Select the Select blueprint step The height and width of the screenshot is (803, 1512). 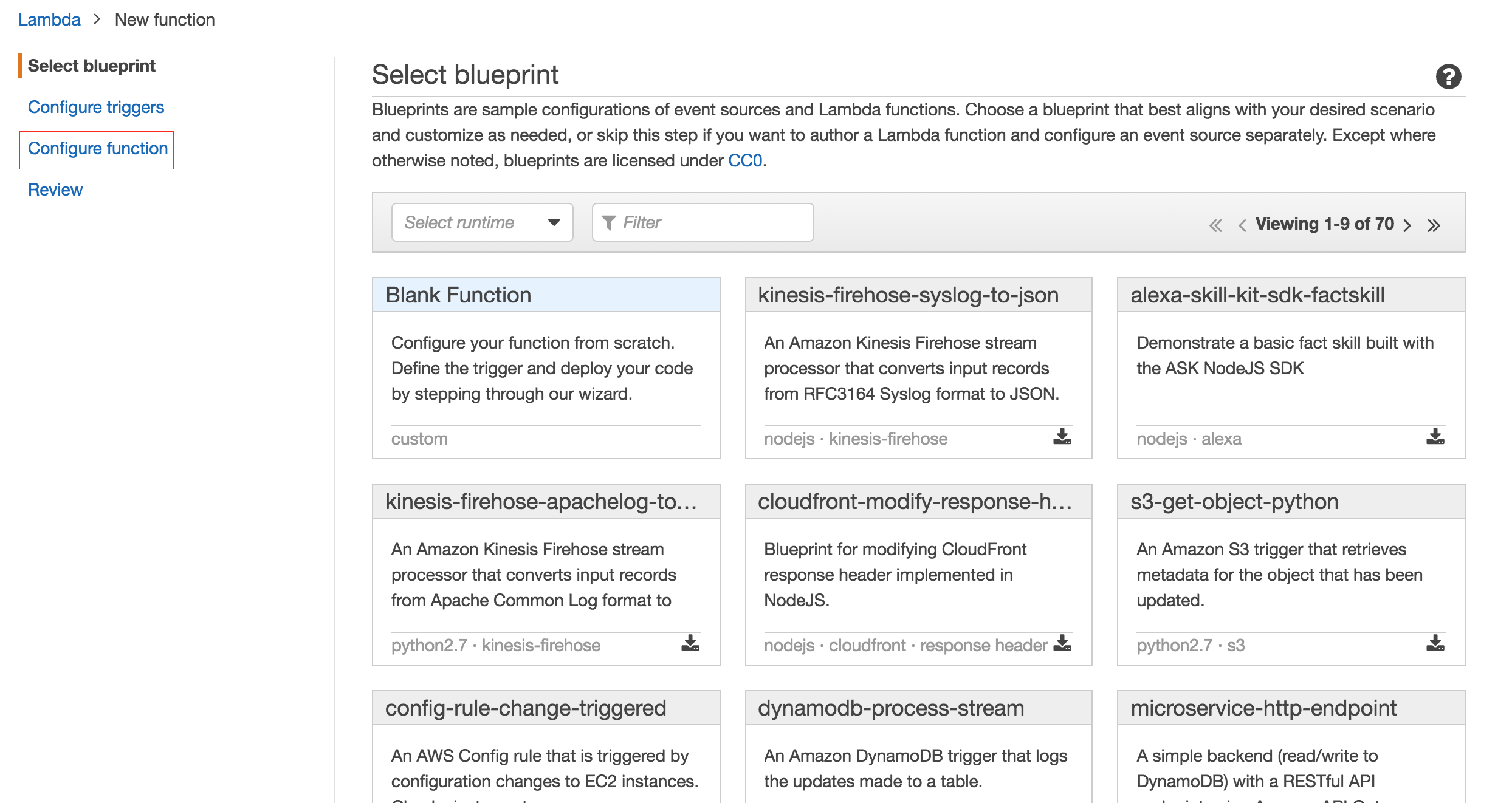coord(92,66)
